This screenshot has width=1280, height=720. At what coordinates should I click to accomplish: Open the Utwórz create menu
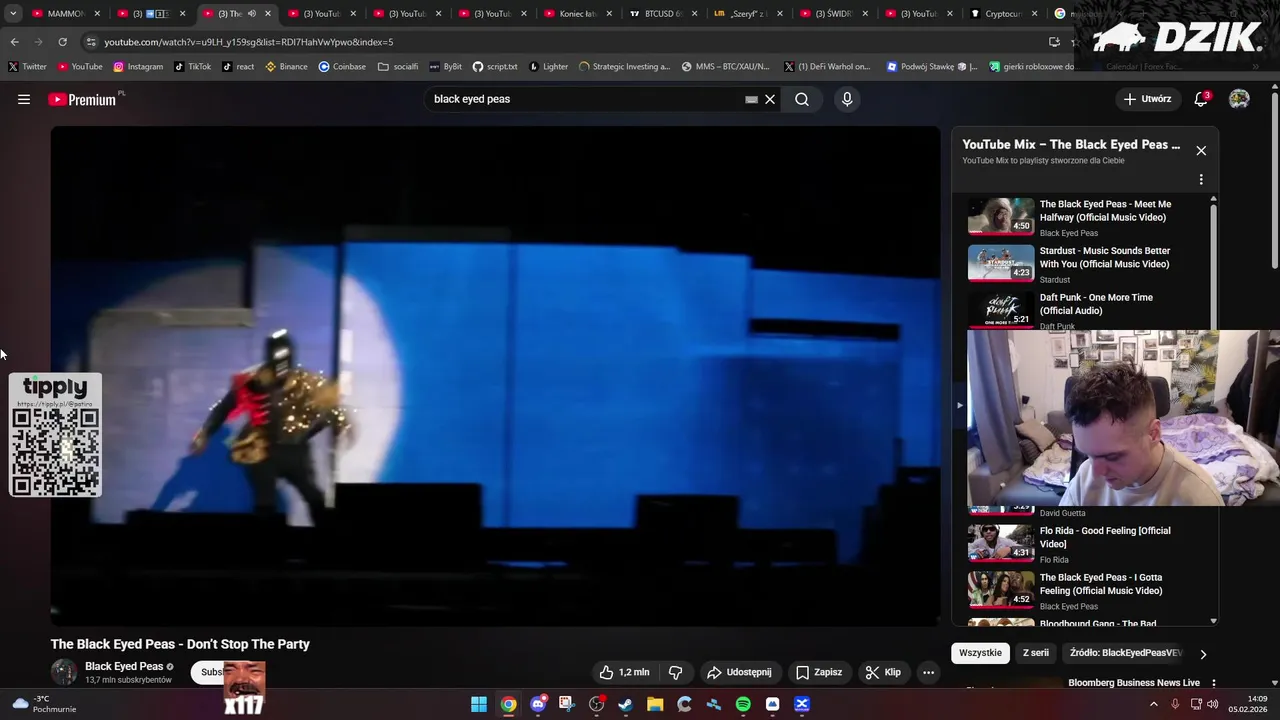[x=1147, y=99]
